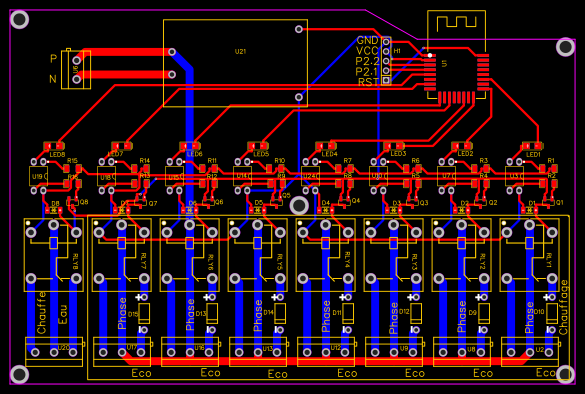Click the U17 terminal block label
The width and height of the screenshot is (585, 394).
[132, 347]
